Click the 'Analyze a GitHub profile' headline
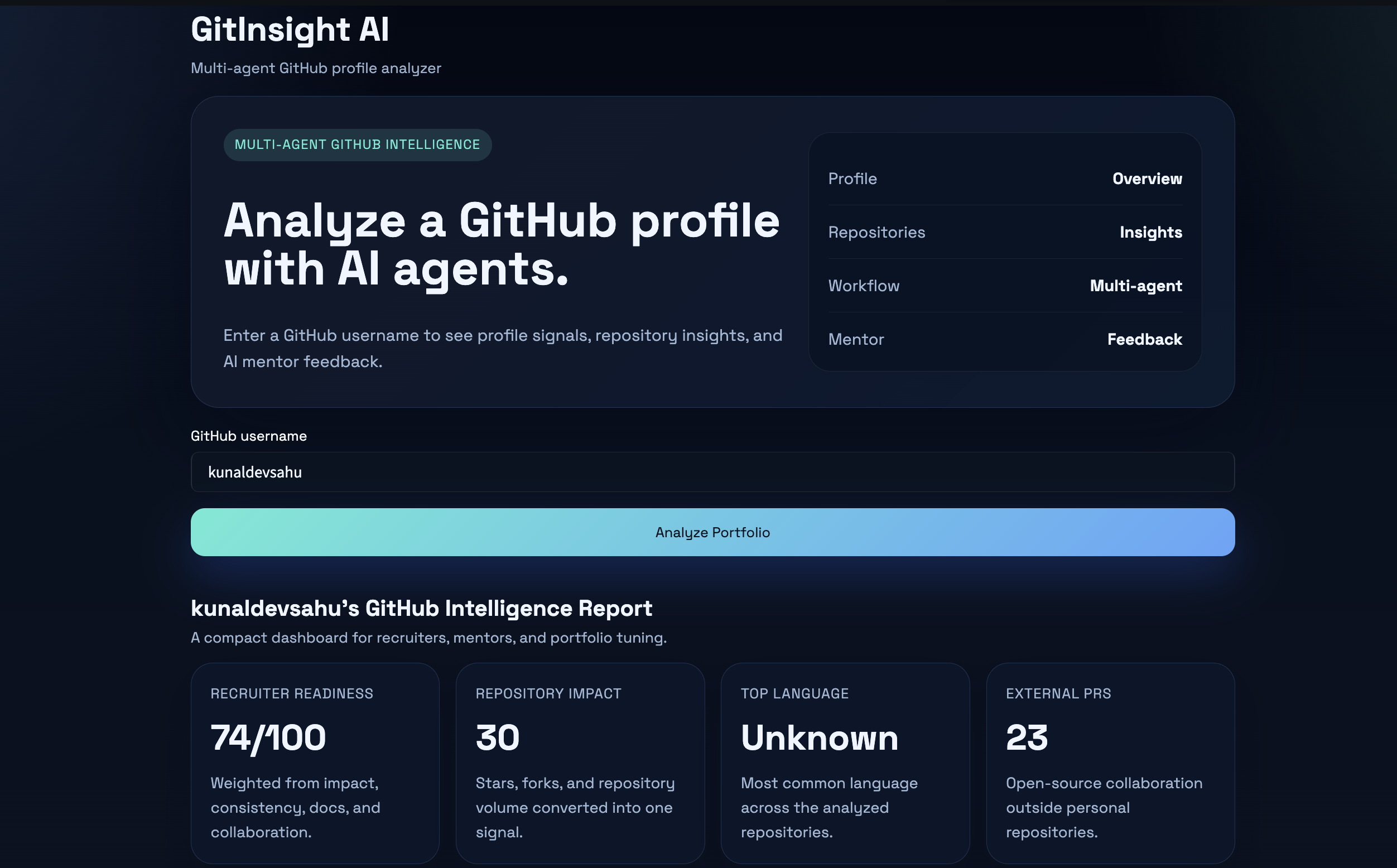 (501, 244)
